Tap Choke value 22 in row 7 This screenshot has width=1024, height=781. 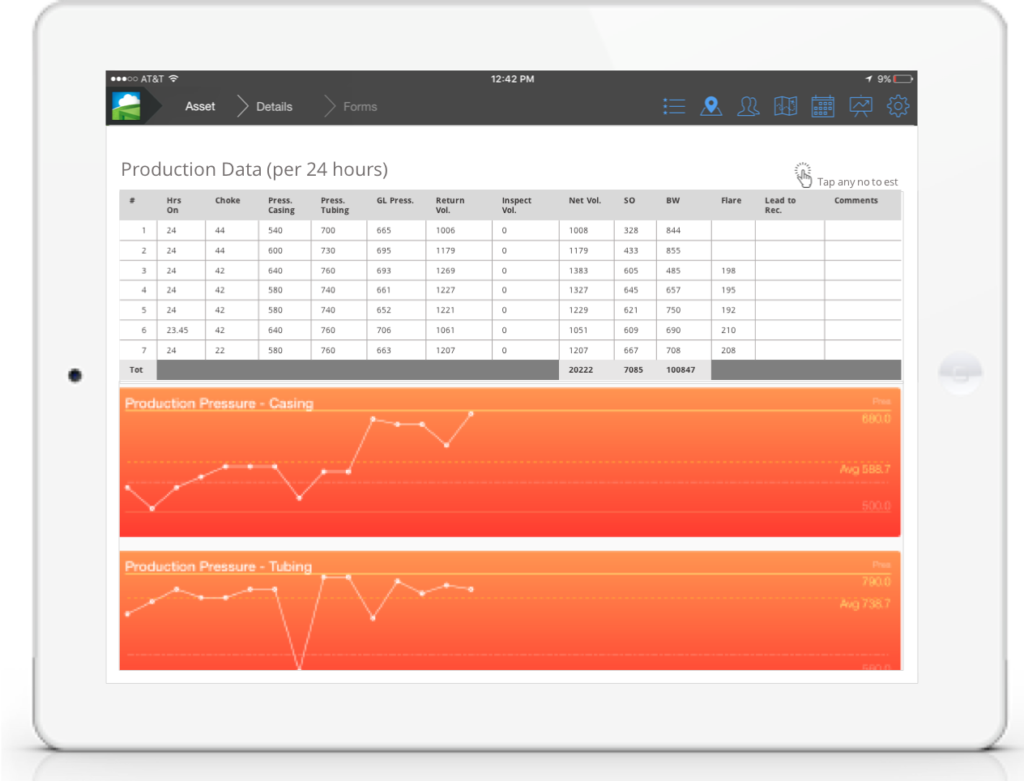point(222,350)
